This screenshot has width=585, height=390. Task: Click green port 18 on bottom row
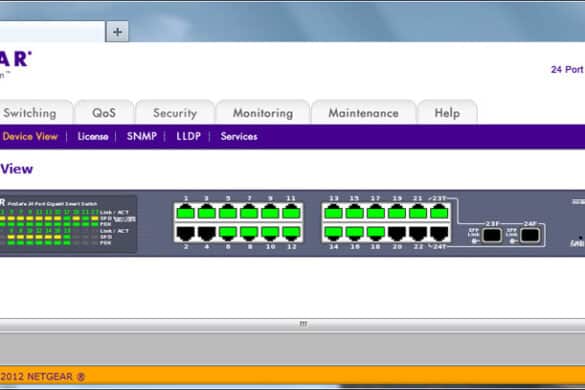(x=376, y=233)
